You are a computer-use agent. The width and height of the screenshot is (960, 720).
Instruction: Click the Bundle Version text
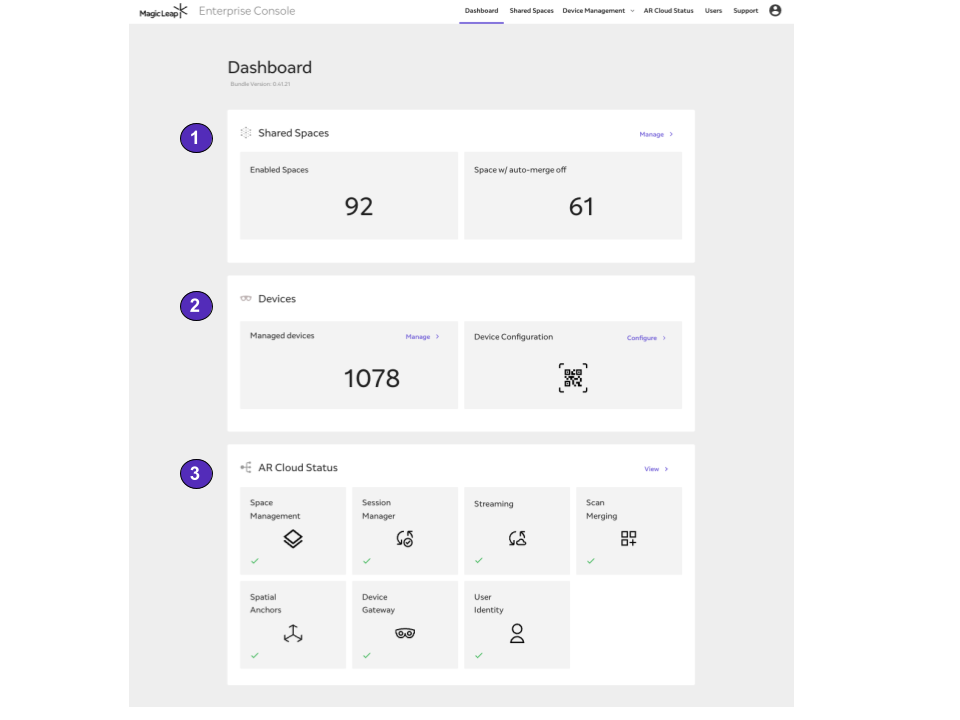pyautogui.click(x=260, y=84)
